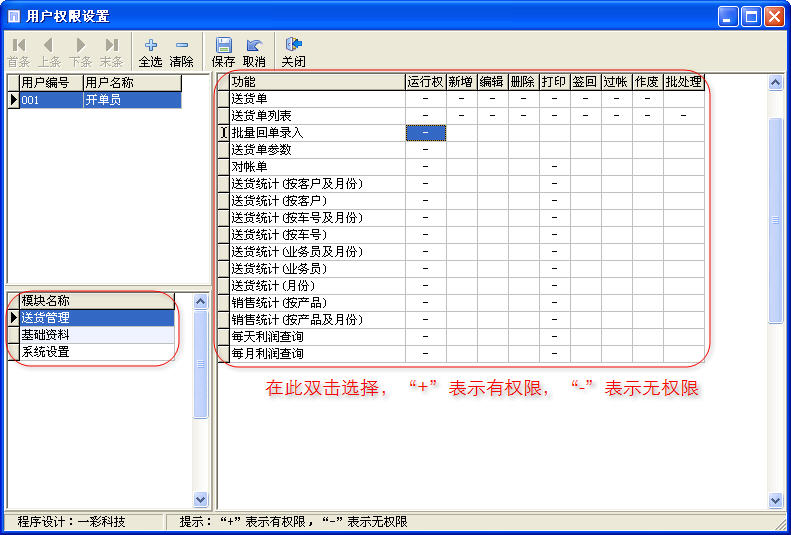Click the 作废 column header

pos(648,82)
